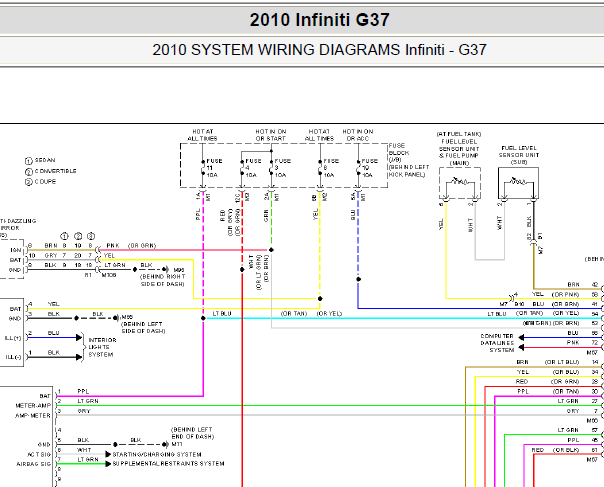Click the variable resistor symbol in the MAIN sensor

pyautogui.click(x=460, y=181)
